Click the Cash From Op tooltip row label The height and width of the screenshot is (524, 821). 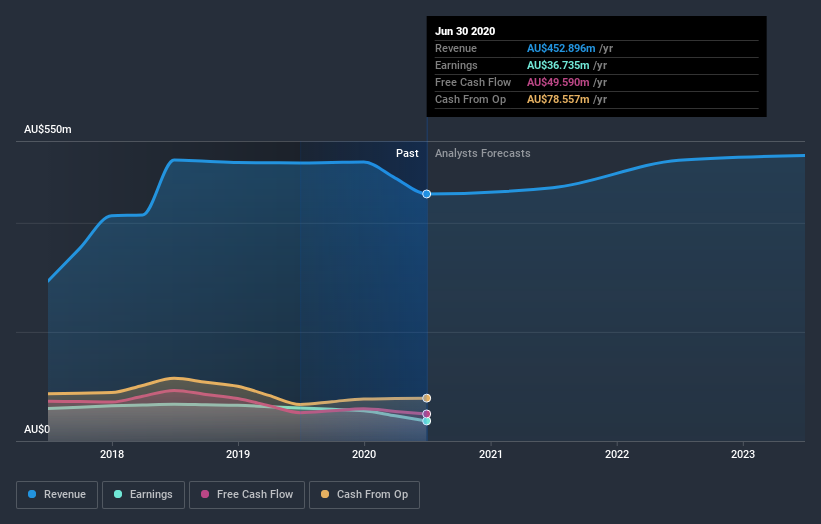(x=470, y=99)
